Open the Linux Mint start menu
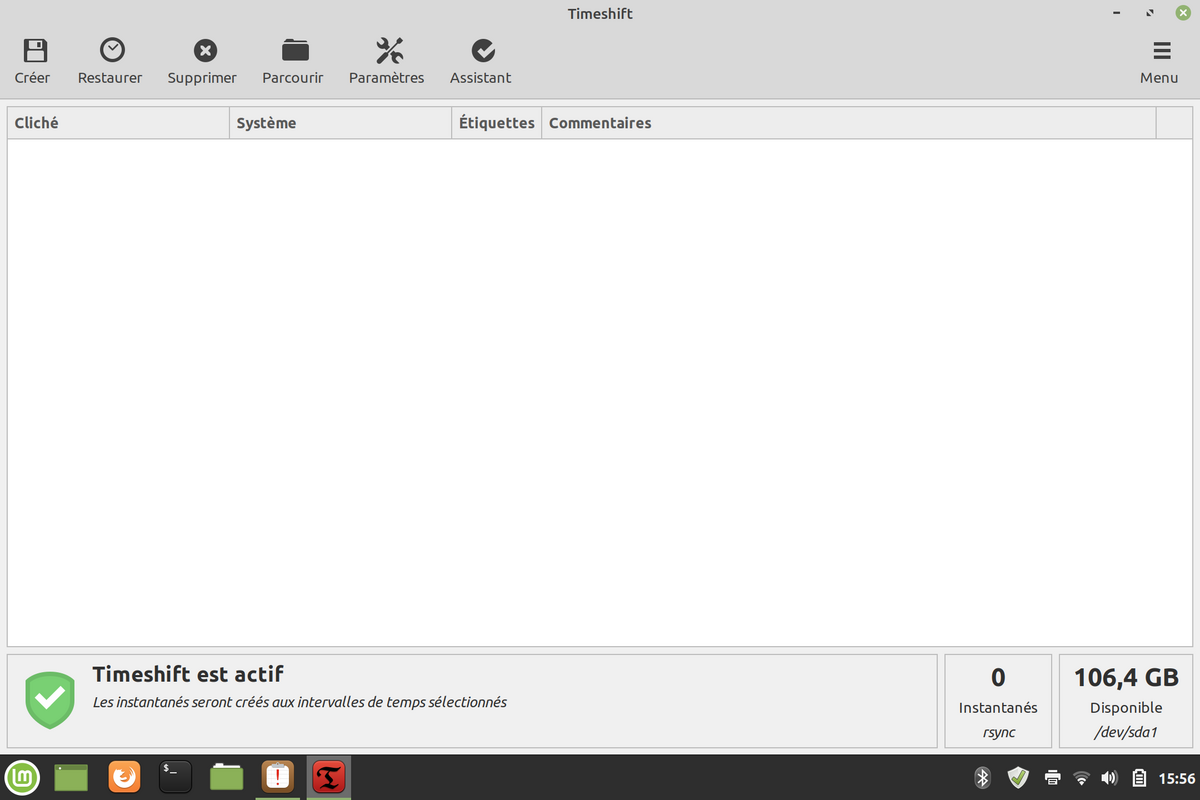Viewport: 1200px width, 800px height. click(22, 776)
